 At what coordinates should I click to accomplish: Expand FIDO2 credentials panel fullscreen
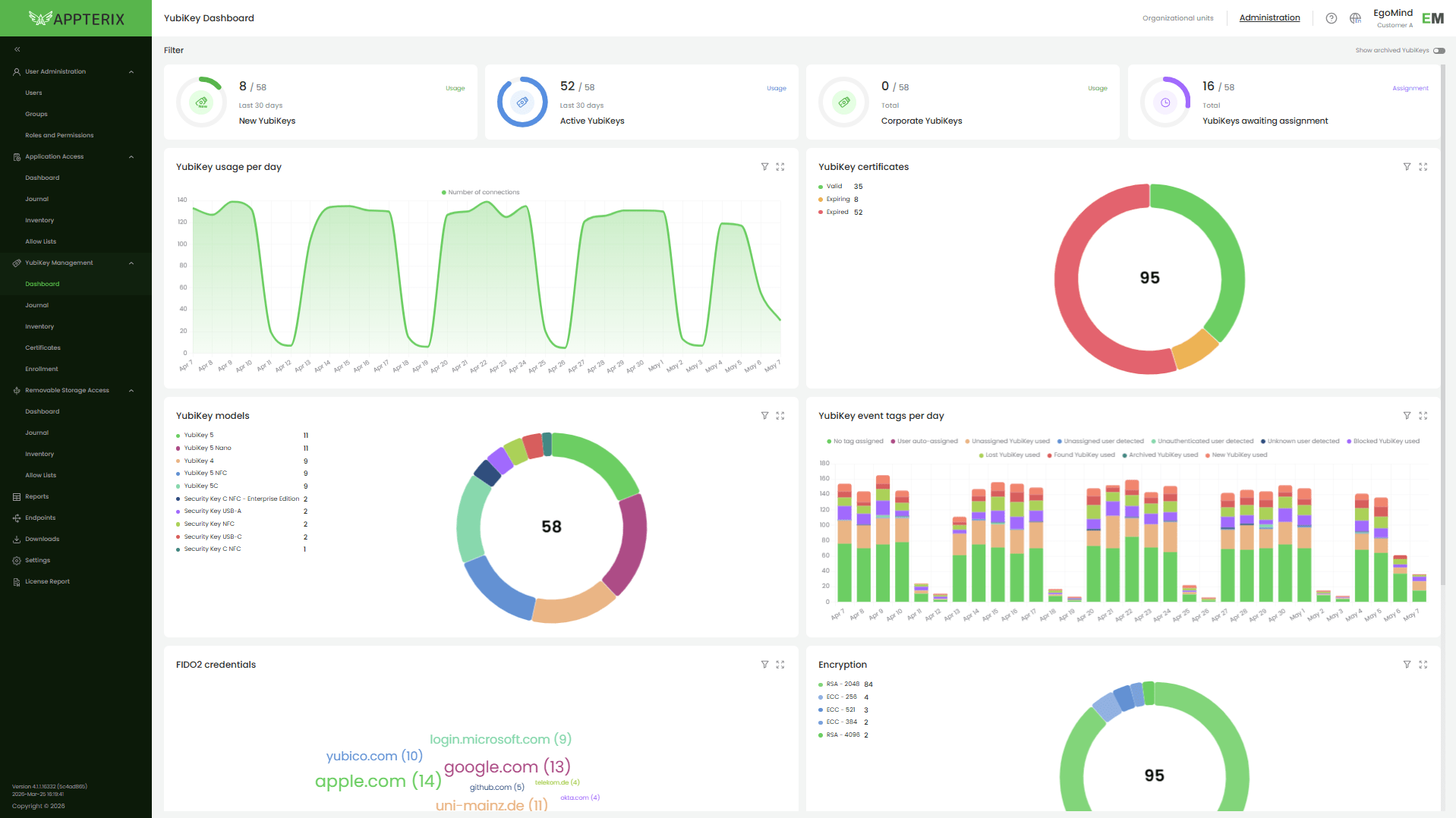point(780,665)
